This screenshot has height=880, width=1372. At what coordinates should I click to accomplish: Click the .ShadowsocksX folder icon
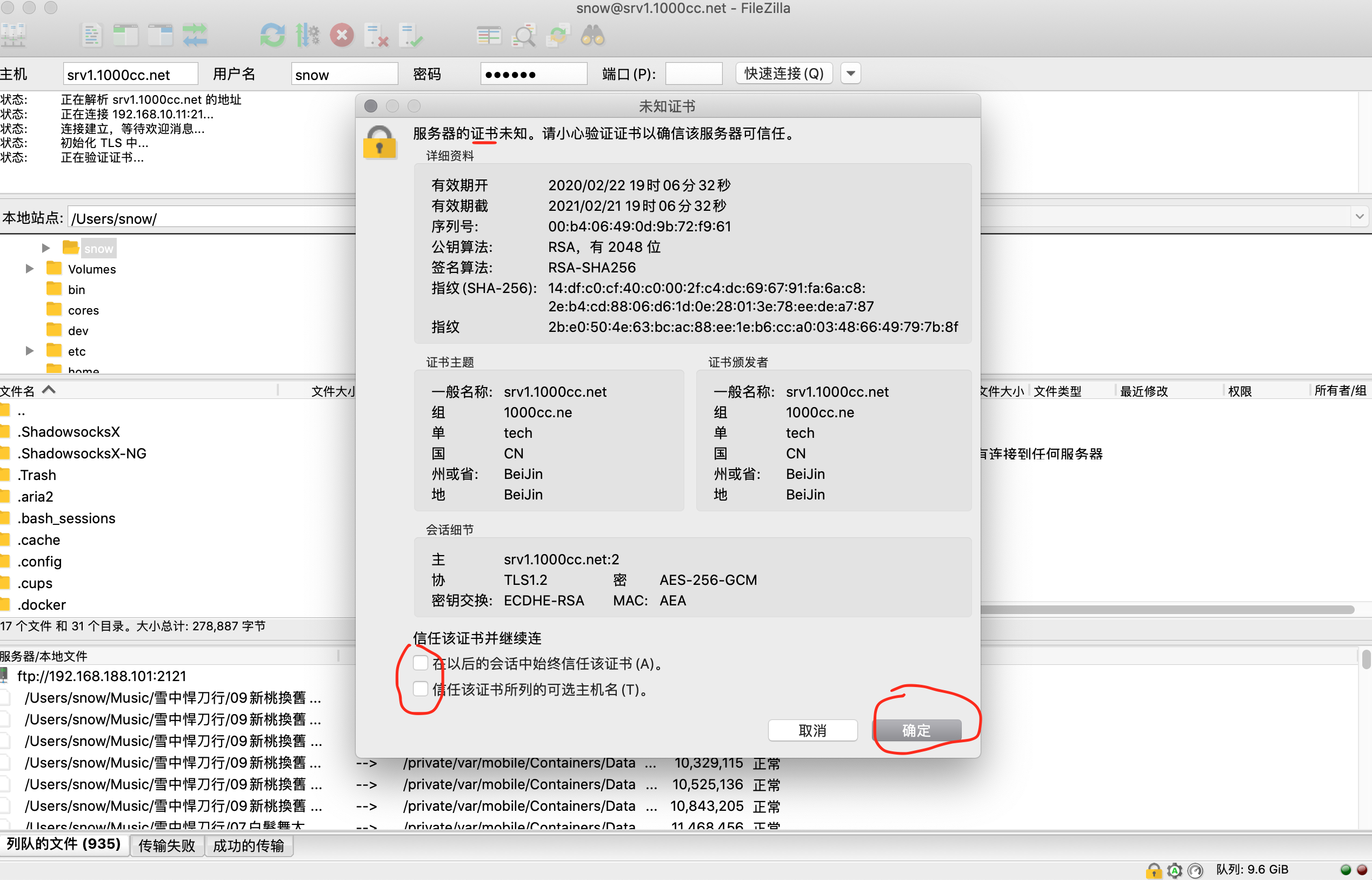(5, 431)
